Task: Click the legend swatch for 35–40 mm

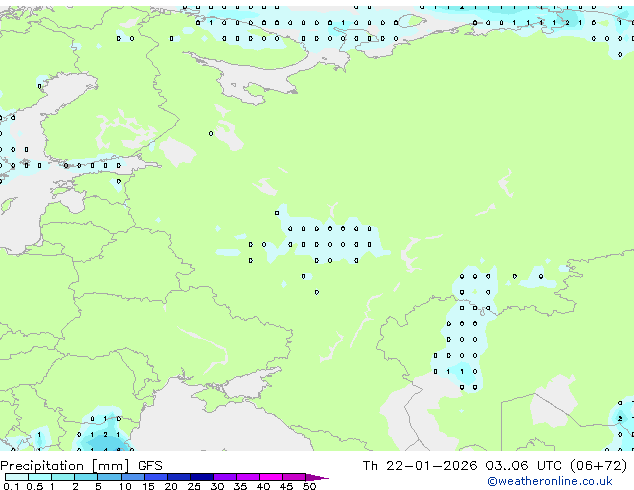Action: click(x=247, y=477)
